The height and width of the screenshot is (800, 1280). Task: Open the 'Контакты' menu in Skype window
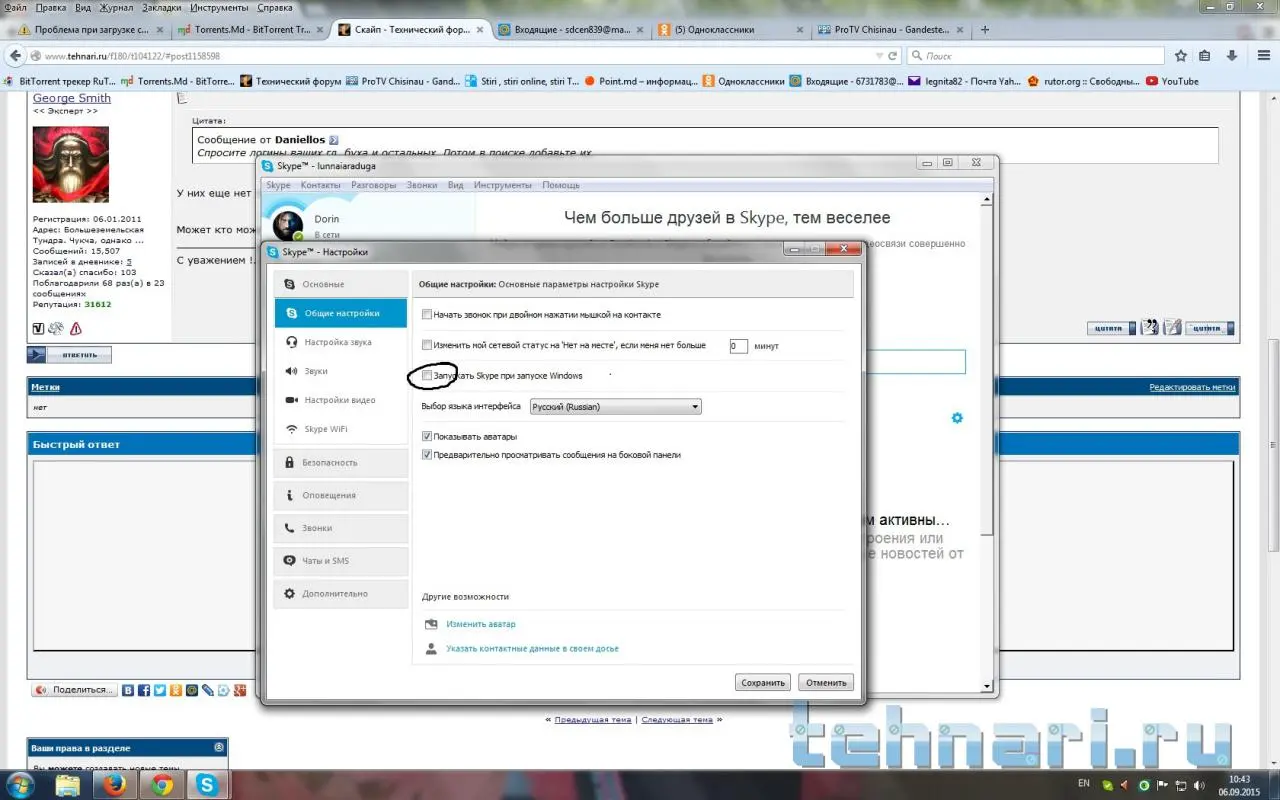coord(320,185)
